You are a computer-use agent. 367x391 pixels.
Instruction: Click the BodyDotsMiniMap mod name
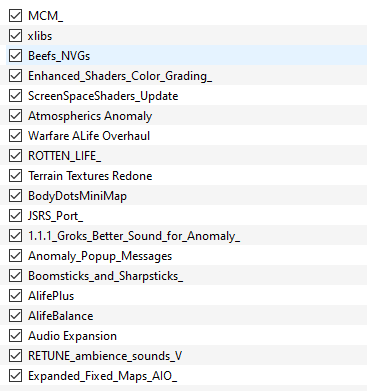77,196
